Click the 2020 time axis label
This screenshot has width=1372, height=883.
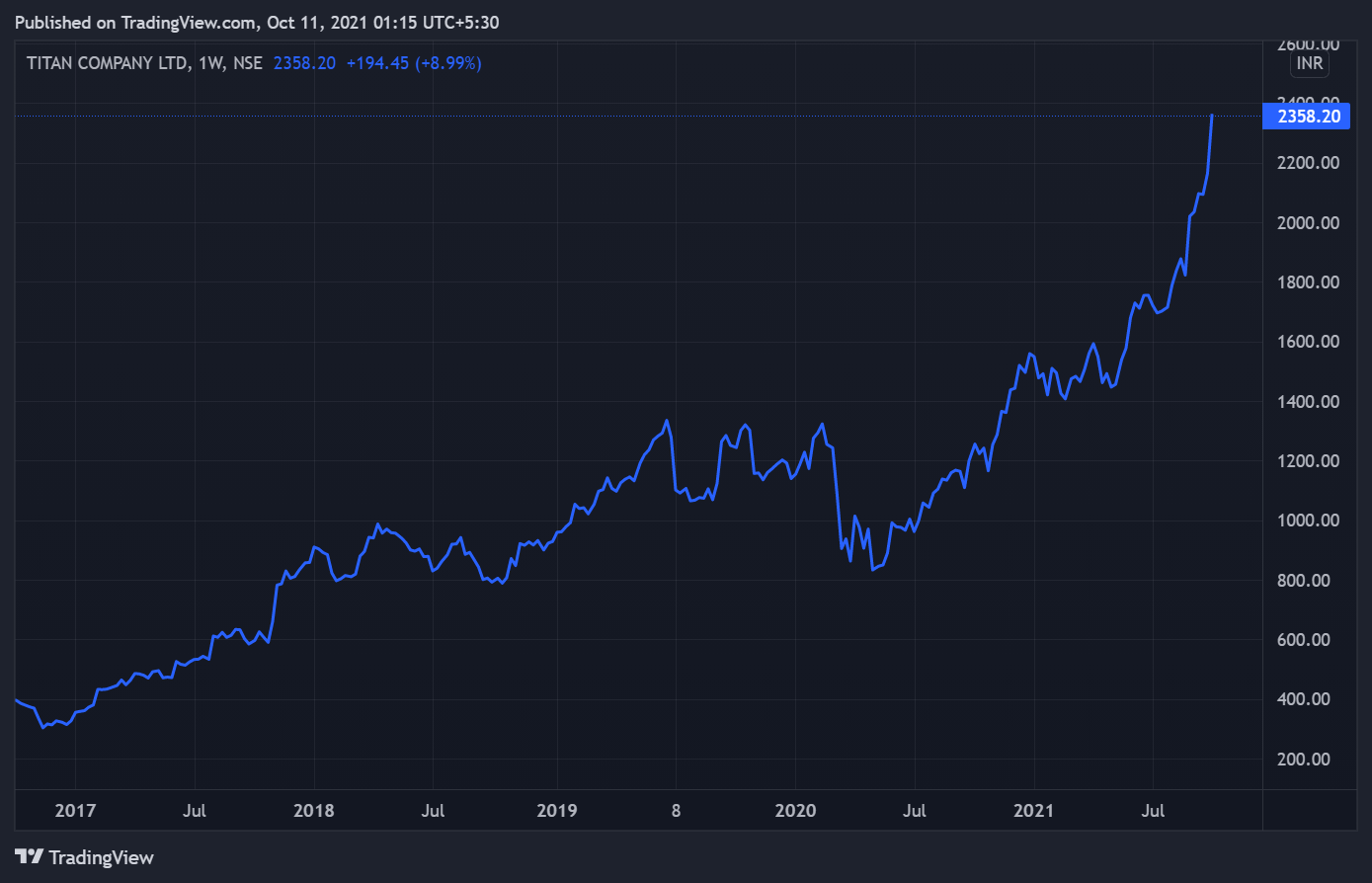point(795,811)
